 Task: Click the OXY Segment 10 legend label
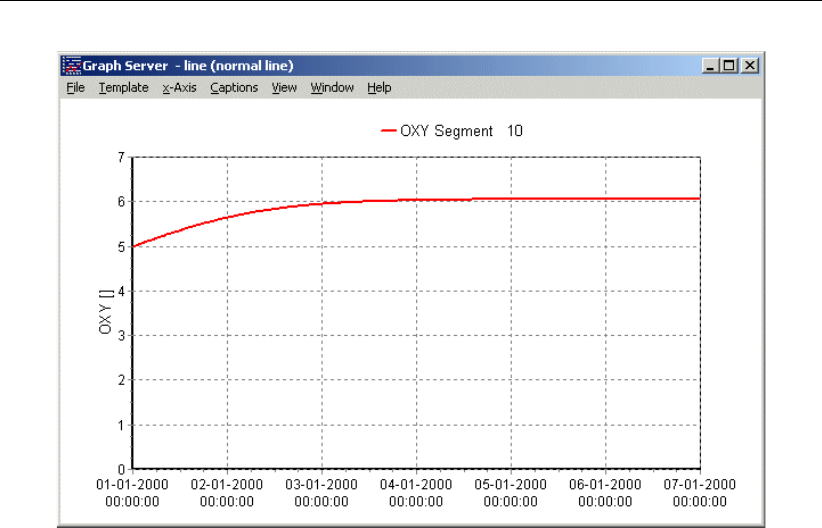tap(461, 131)
